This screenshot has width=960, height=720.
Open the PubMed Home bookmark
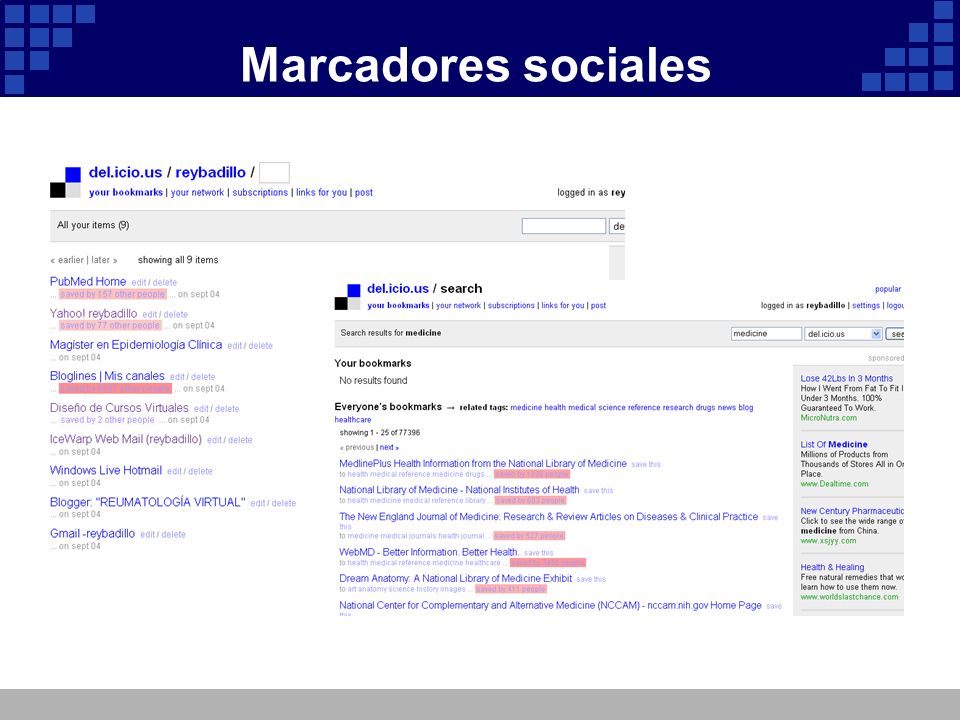(88, 282)
